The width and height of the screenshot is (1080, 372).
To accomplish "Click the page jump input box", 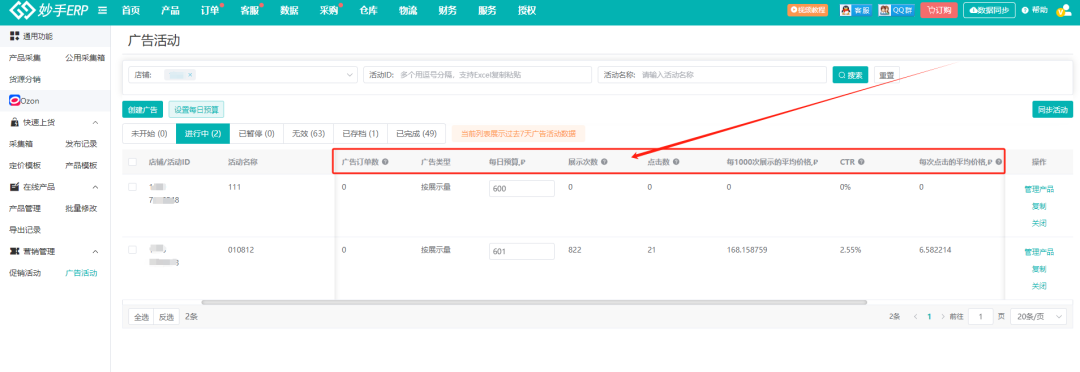I will (x=980, y=316).
